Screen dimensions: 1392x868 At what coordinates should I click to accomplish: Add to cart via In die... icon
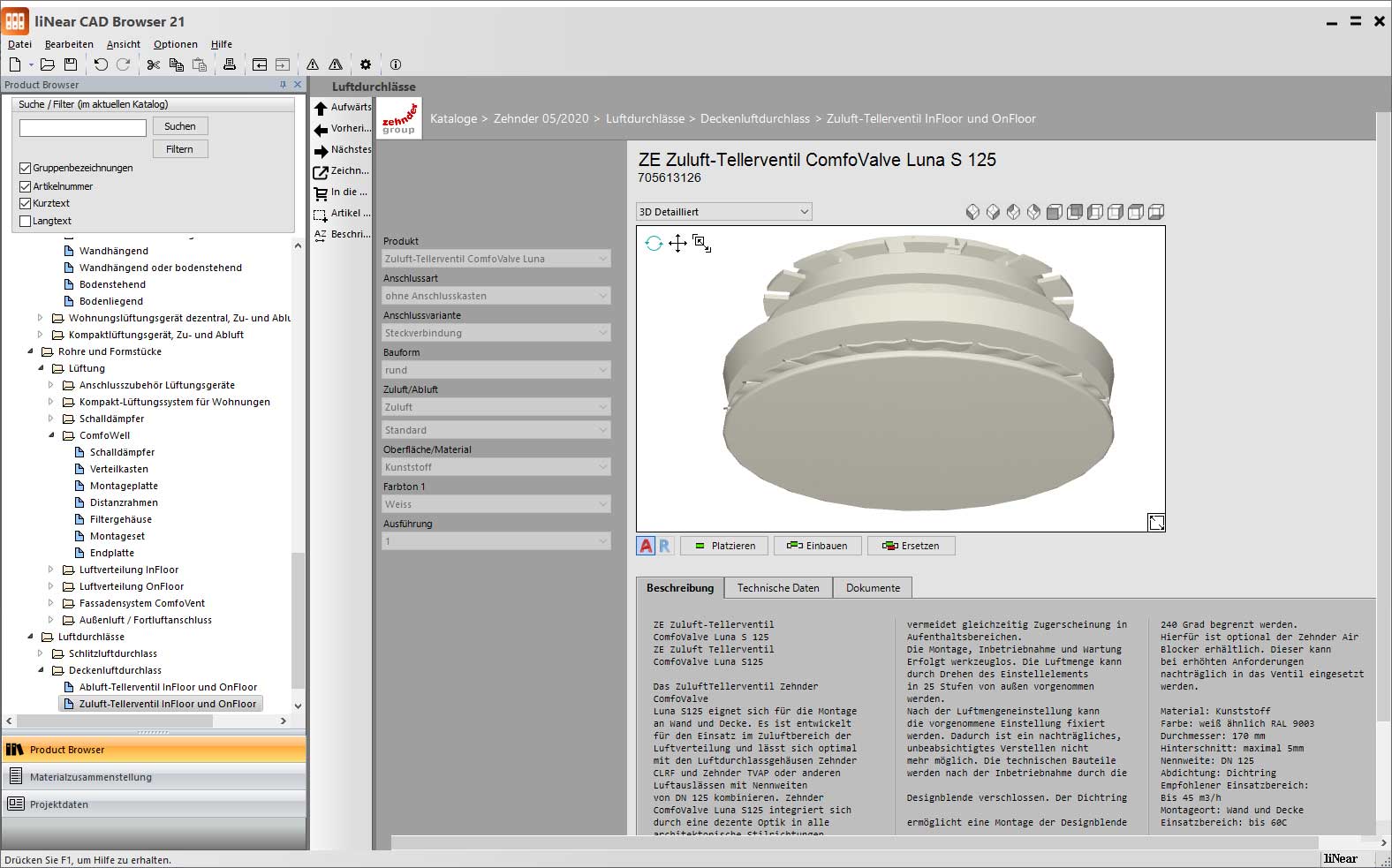(x=321, y=192)
